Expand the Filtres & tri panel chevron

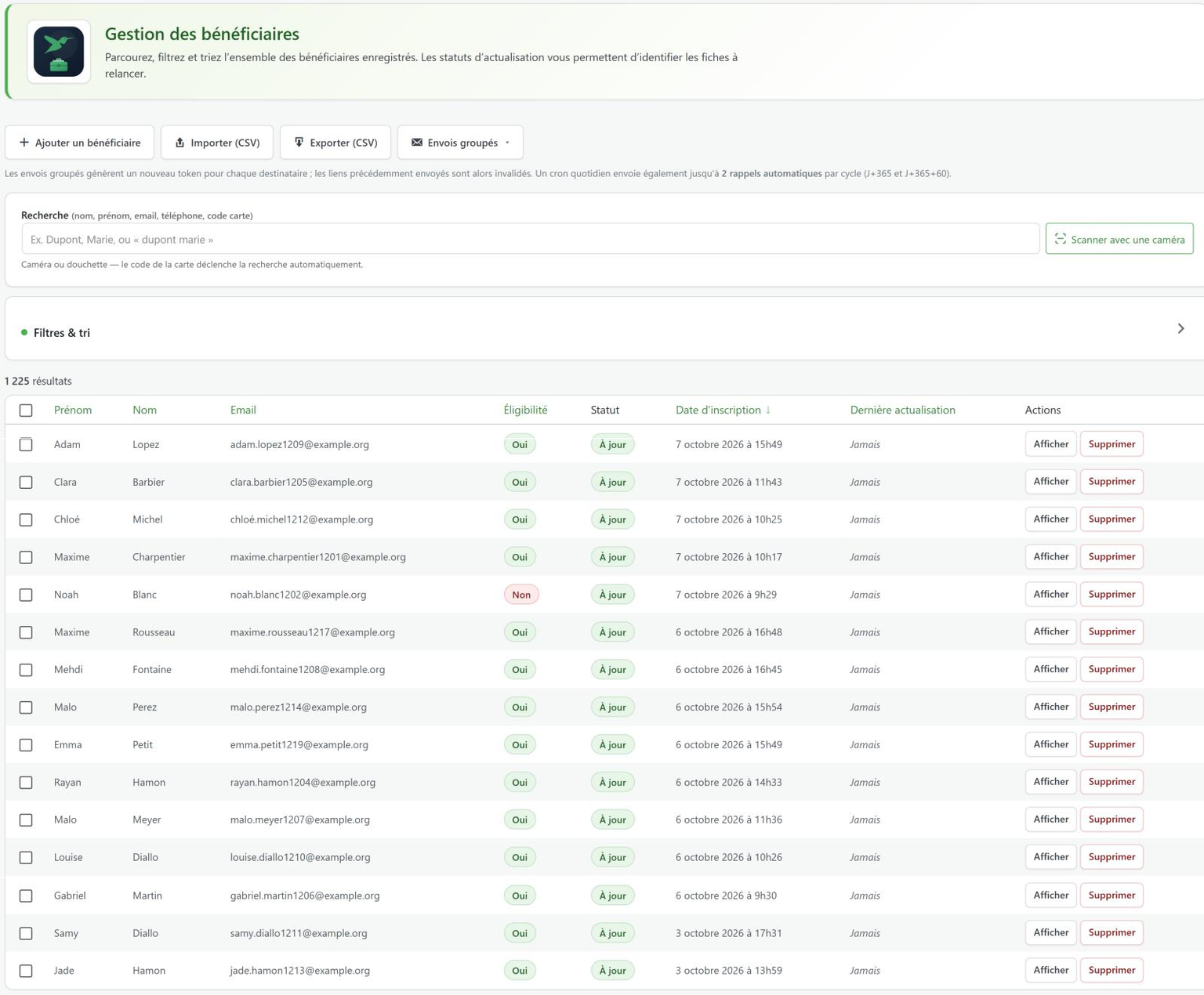click(1180, 328)
